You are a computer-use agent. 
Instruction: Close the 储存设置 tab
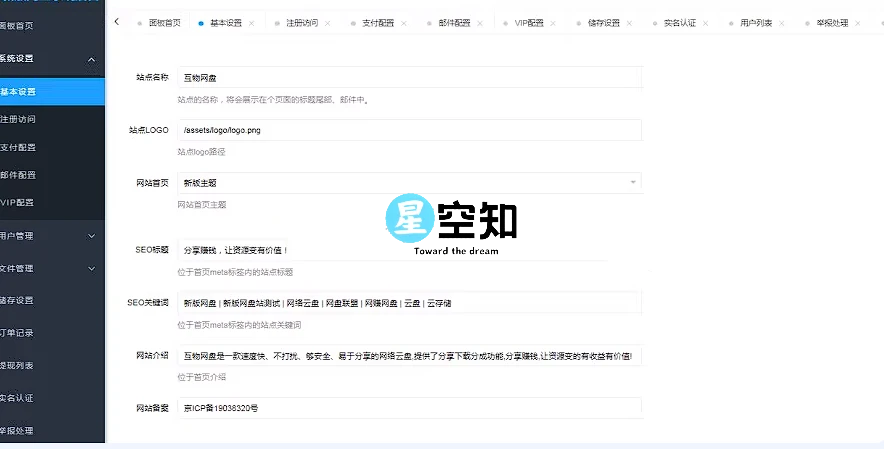[x=629, y=23]
